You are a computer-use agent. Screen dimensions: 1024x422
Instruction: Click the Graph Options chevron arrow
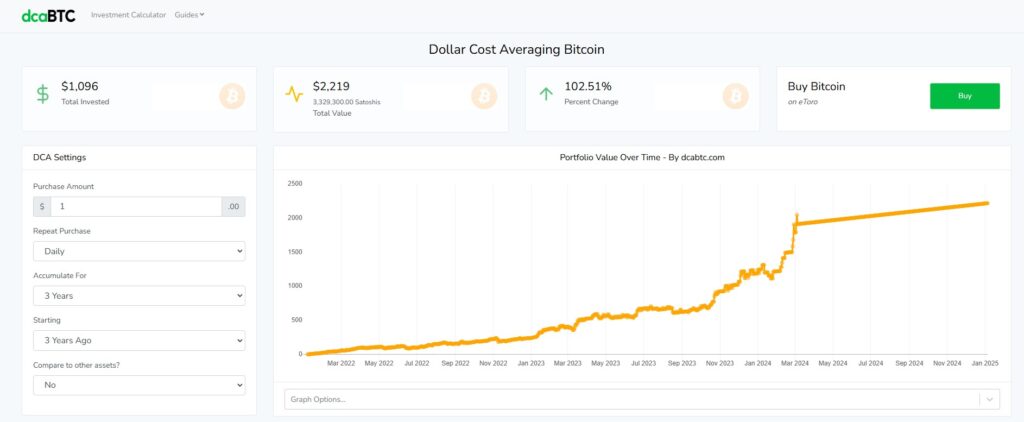(x=990, y=399)
